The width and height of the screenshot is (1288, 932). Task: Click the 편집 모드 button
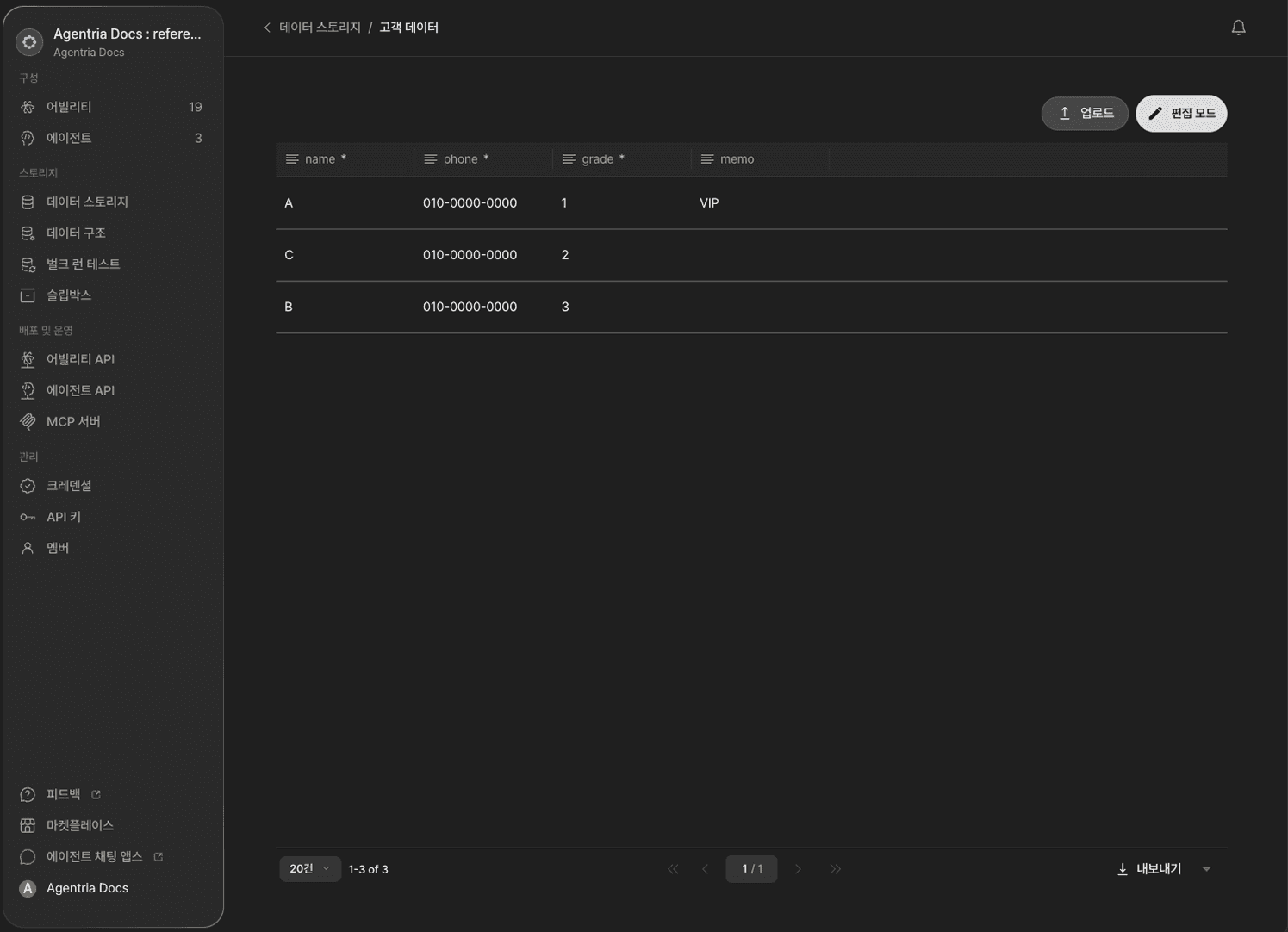click(1181, 114)
